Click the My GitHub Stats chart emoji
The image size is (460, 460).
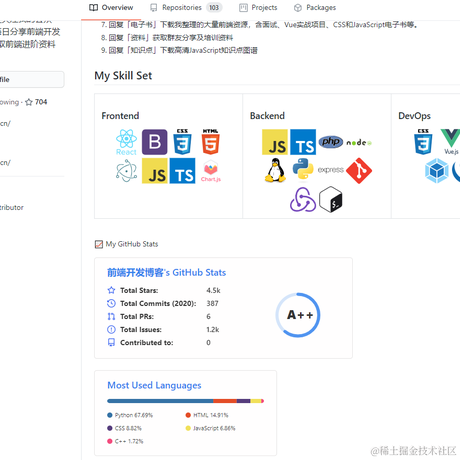99,244
